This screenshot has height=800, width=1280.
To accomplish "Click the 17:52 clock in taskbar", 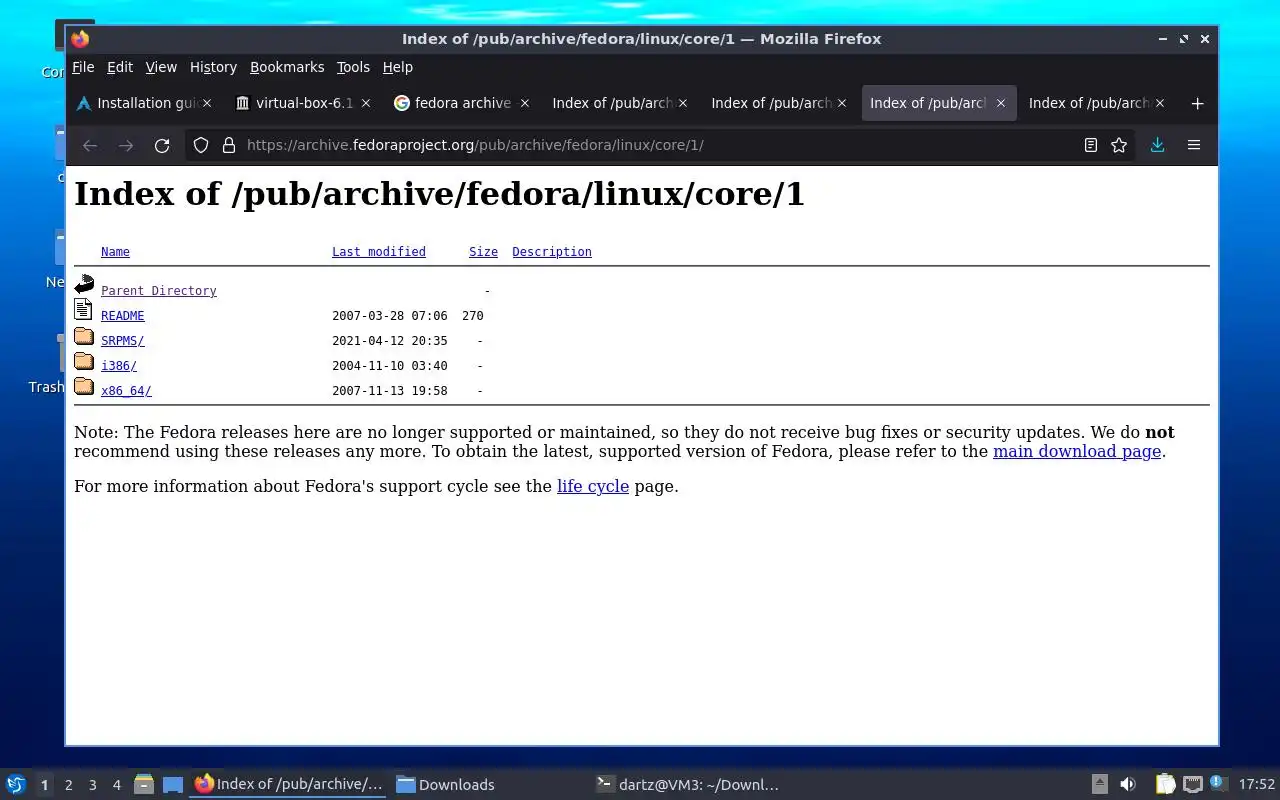I will (1257, 785).
